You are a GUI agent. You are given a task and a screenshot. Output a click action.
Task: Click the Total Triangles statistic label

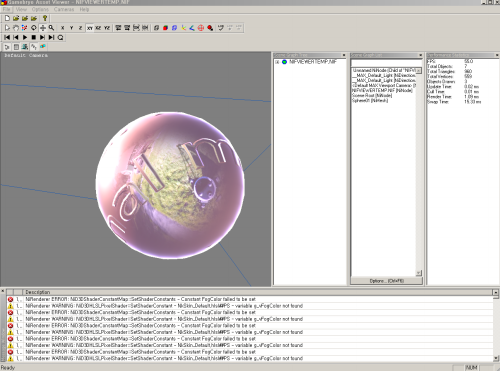coord(441,71)
